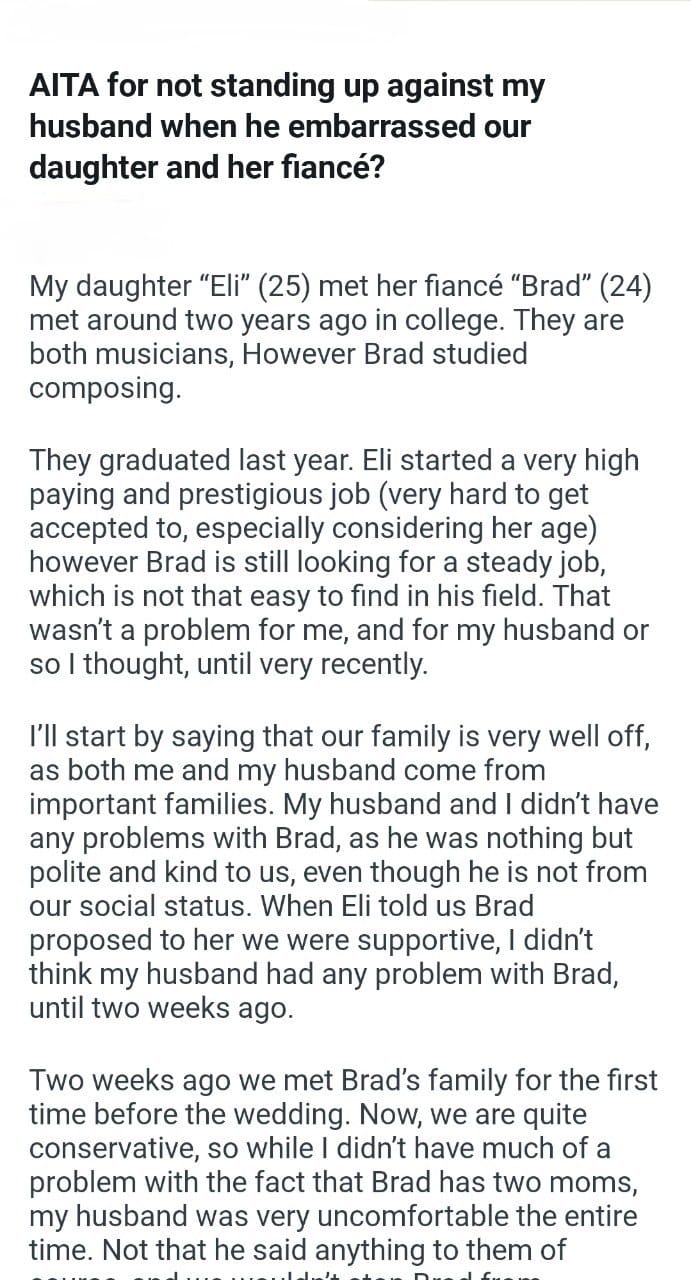Click the line "time. Not that he said anything"
This screenshot has width=691, height=1280.
pyautogui.click(x=297, y=1250)
